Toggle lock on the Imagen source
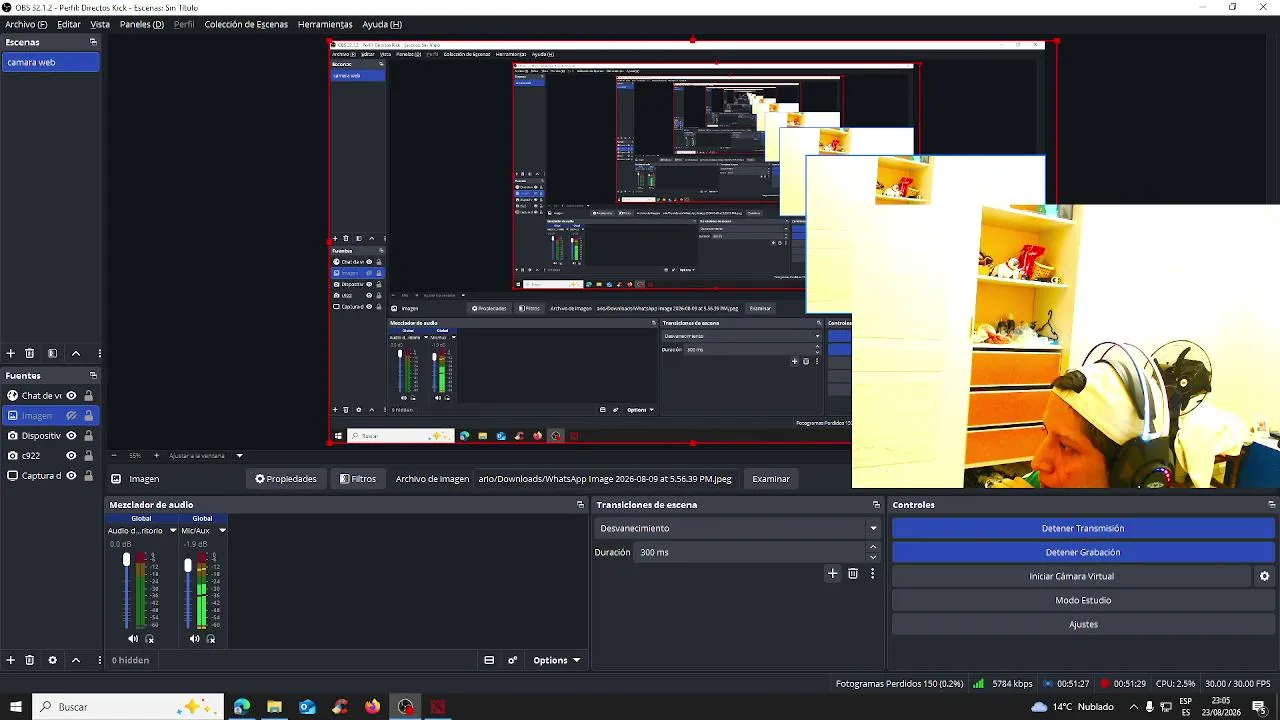 click(88, 415)
